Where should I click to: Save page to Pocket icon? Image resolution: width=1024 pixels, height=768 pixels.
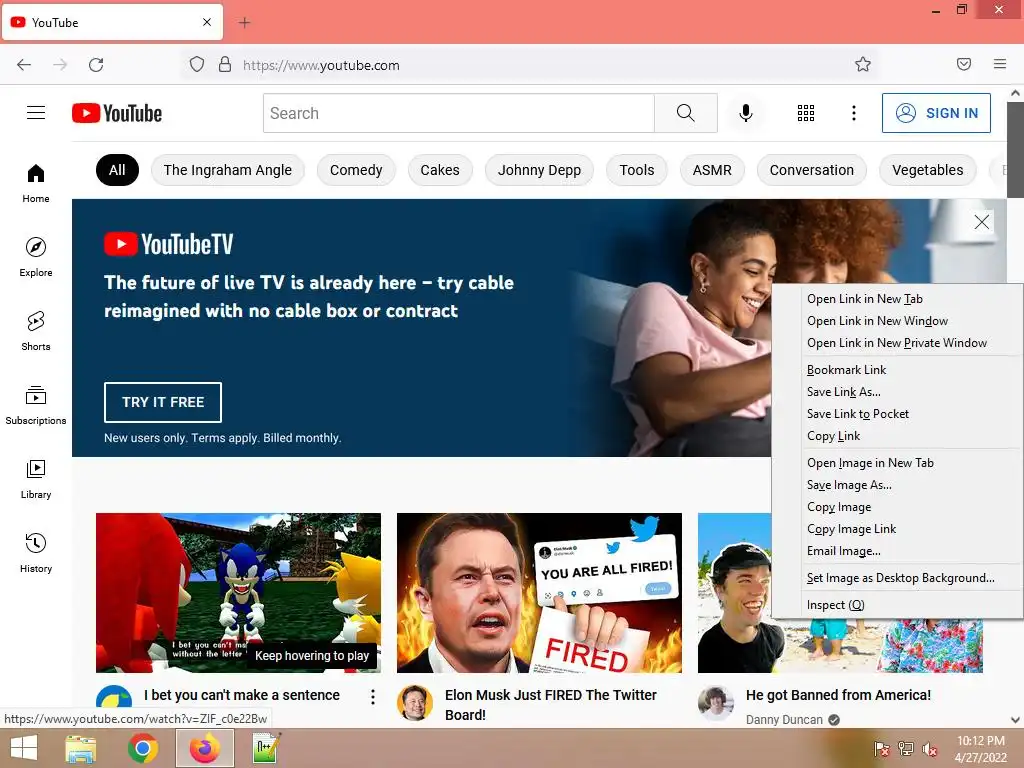point(964,64)
